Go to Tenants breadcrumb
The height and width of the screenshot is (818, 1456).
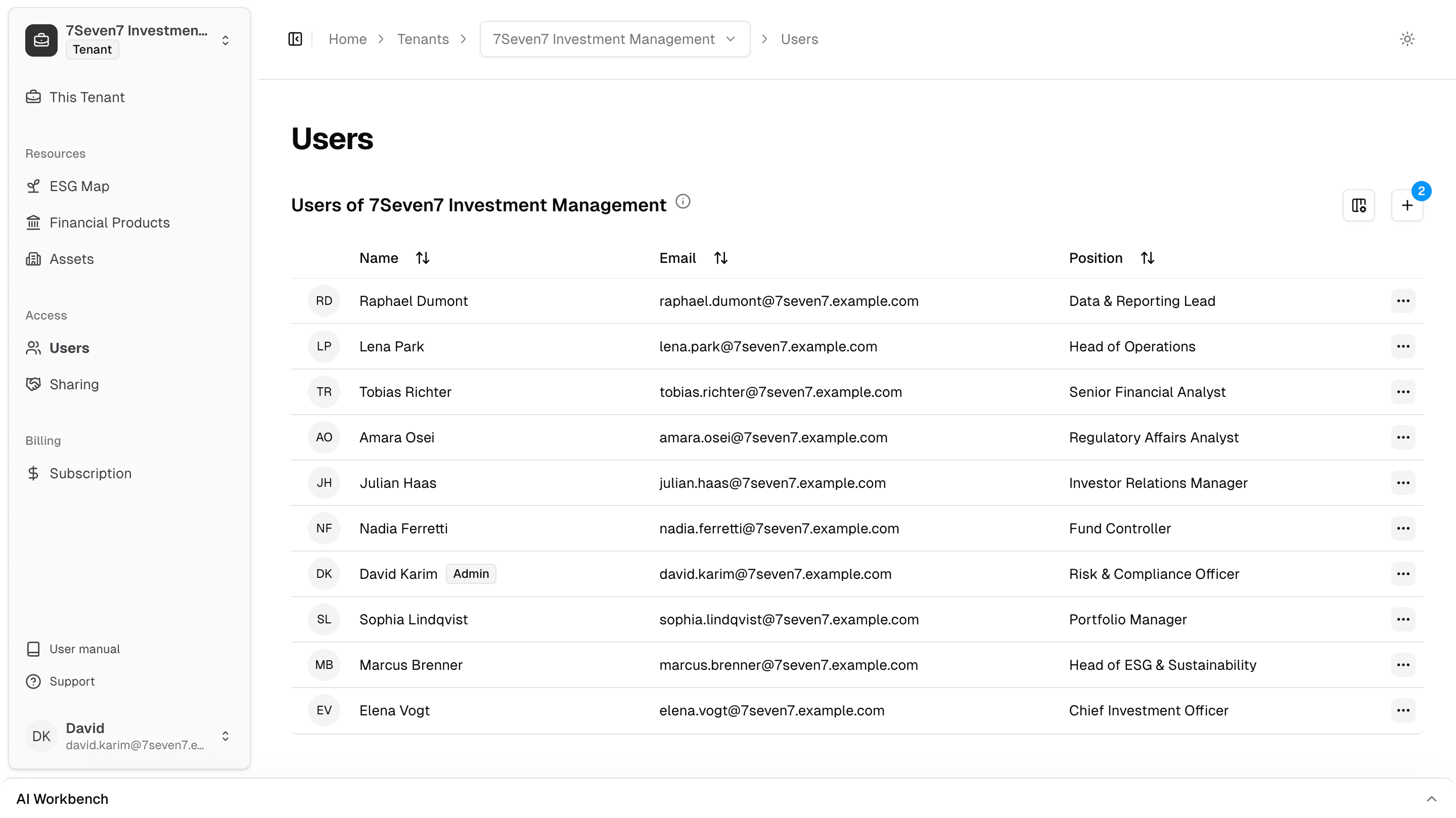[x=423, y=39]
